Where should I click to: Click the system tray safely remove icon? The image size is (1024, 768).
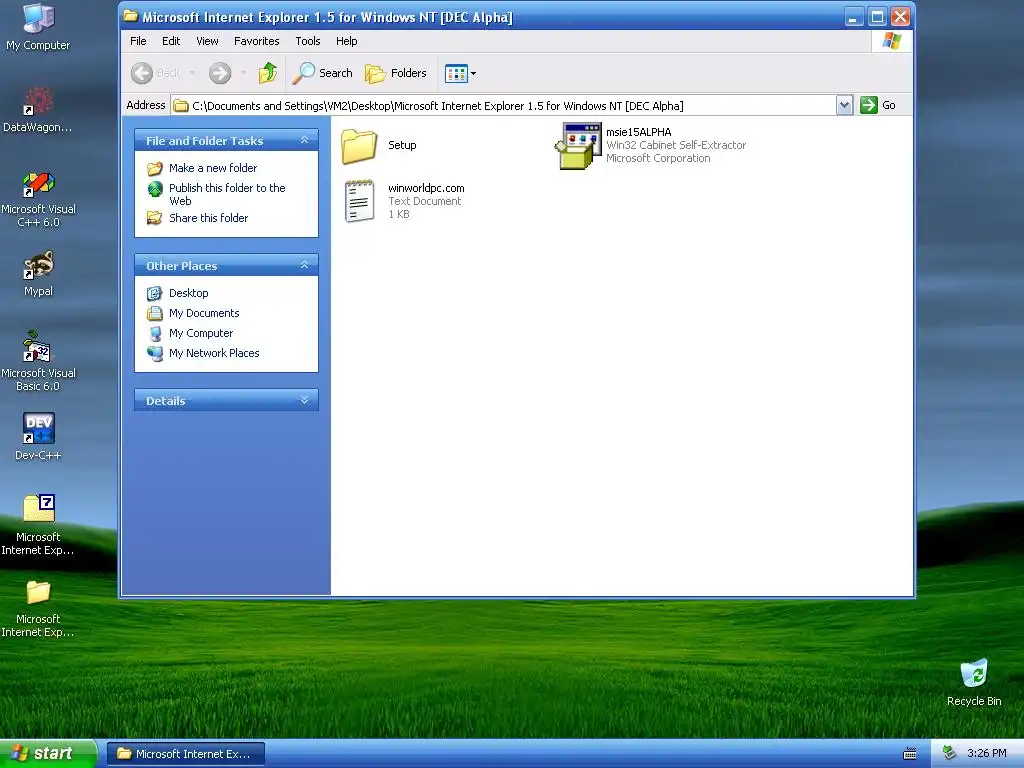pos(949,754)
